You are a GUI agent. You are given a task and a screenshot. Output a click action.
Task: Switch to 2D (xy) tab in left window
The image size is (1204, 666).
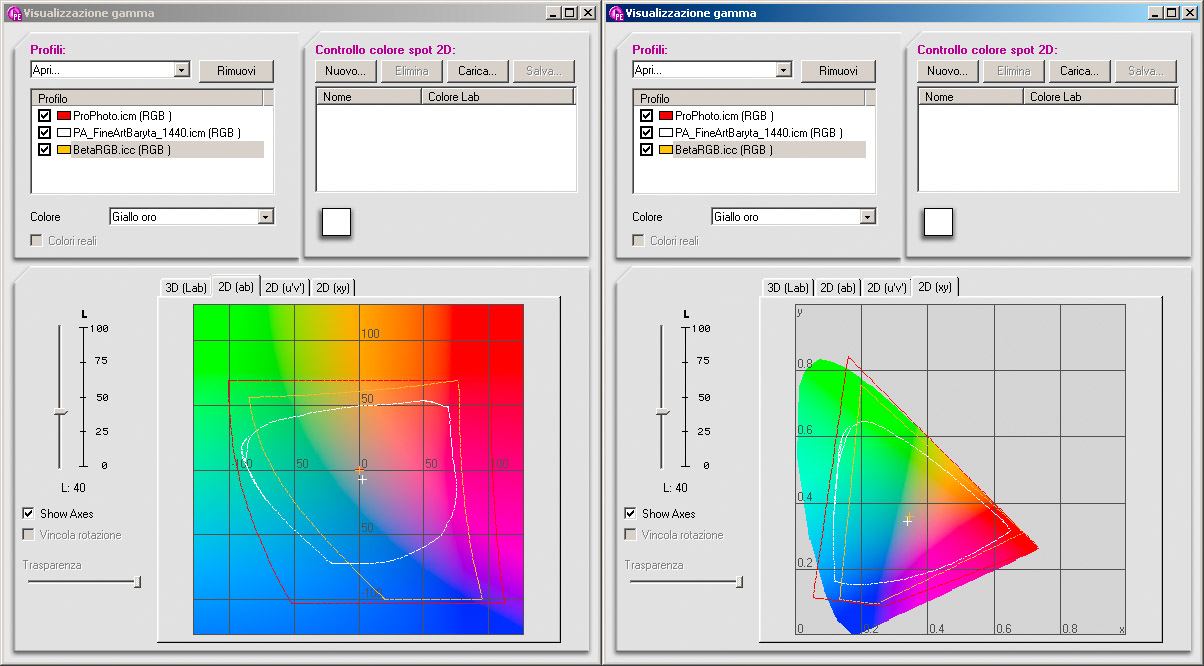tap(333, 288)
